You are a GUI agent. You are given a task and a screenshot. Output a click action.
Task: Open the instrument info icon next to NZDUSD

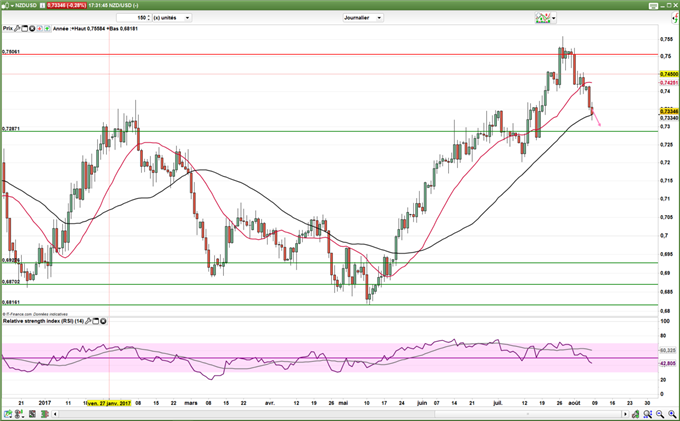point(42,5)
